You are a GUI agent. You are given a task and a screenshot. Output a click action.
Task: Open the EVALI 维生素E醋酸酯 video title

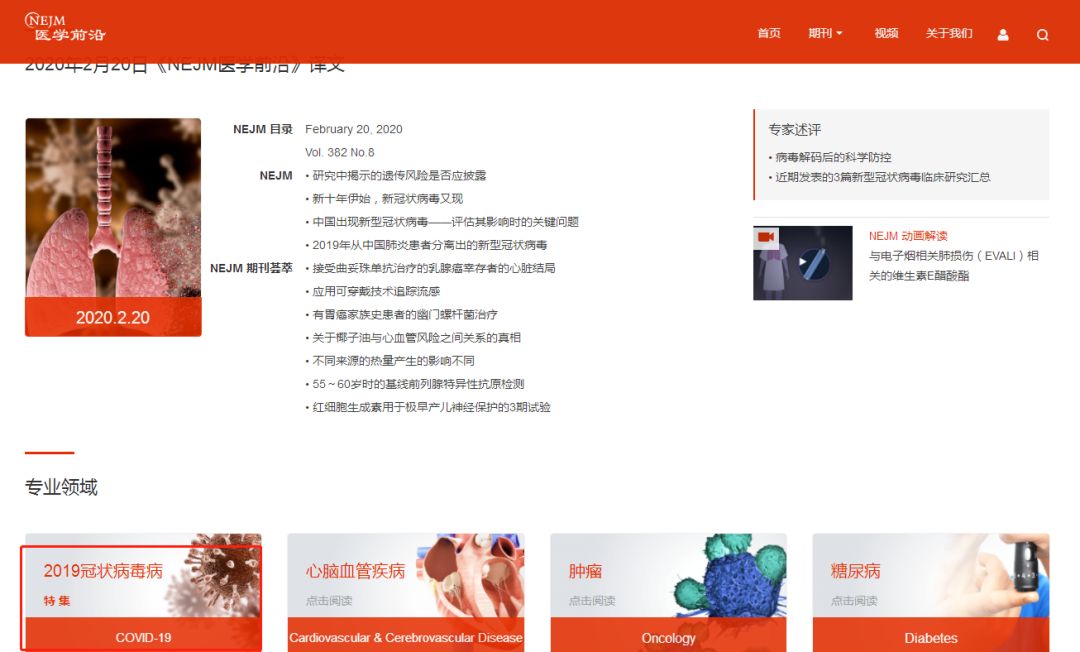pos(953,266)
